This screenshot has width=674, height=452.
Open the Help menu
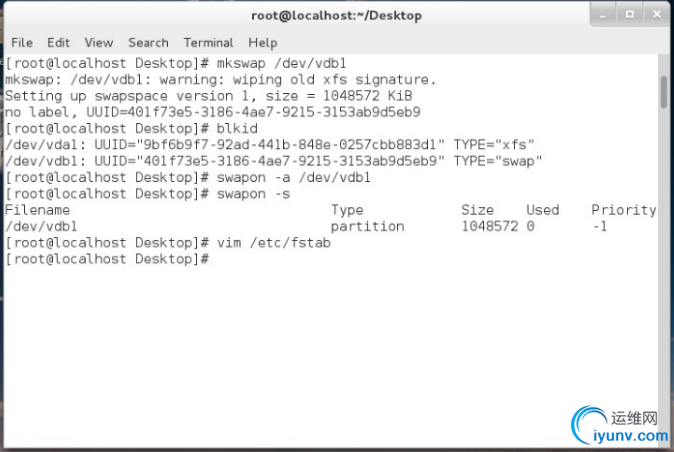[262, 43]
